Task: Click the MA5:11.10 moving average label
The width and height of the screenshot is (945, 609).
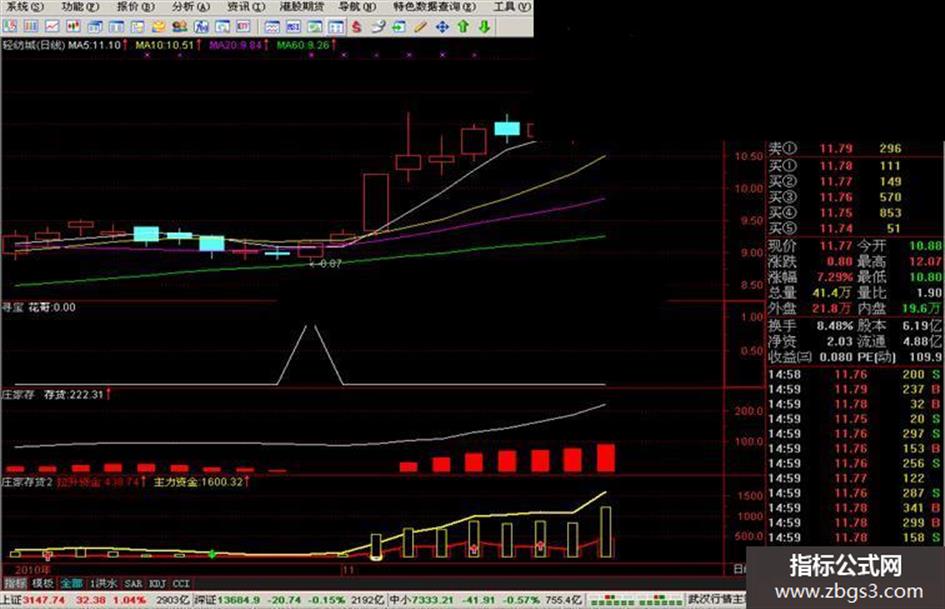Action: [98, 45]
